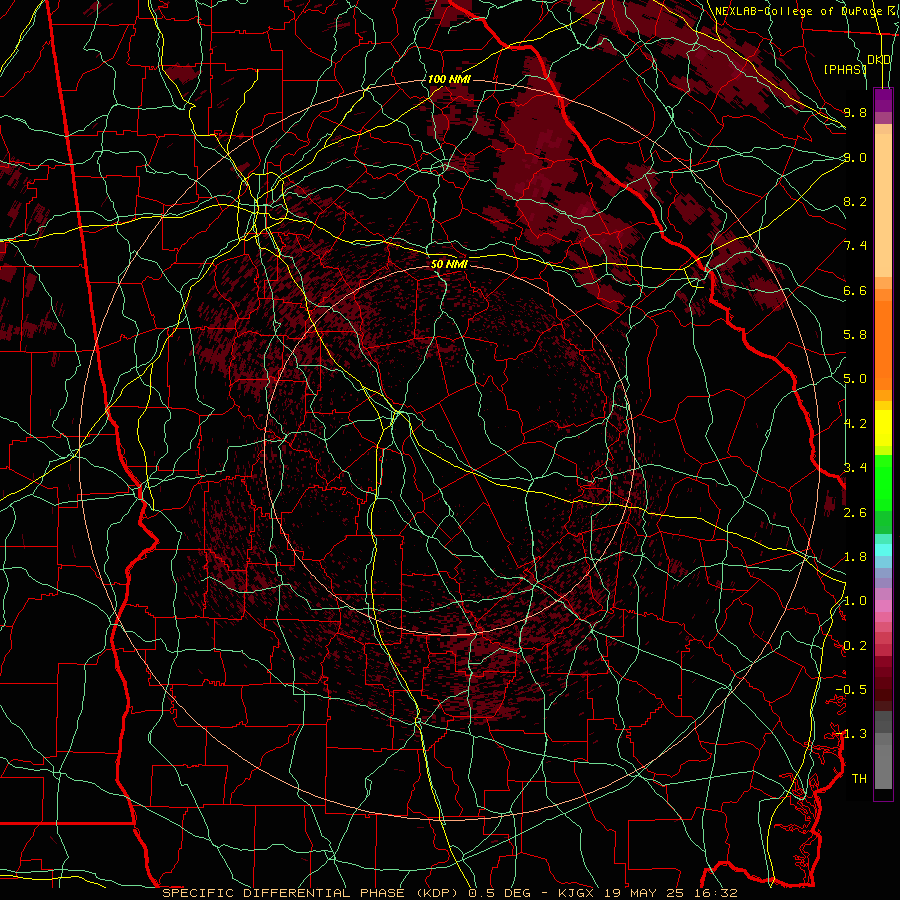Select the 9.8 value on the scale
The image size is (900, 900).
[x=855, y=112]
